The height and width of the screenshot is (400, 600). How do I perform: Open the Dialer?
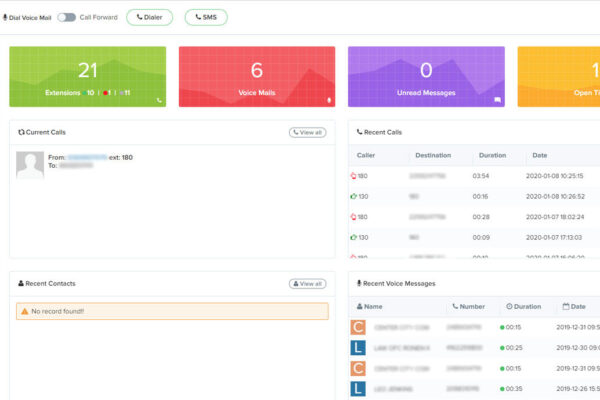[149, 17]
